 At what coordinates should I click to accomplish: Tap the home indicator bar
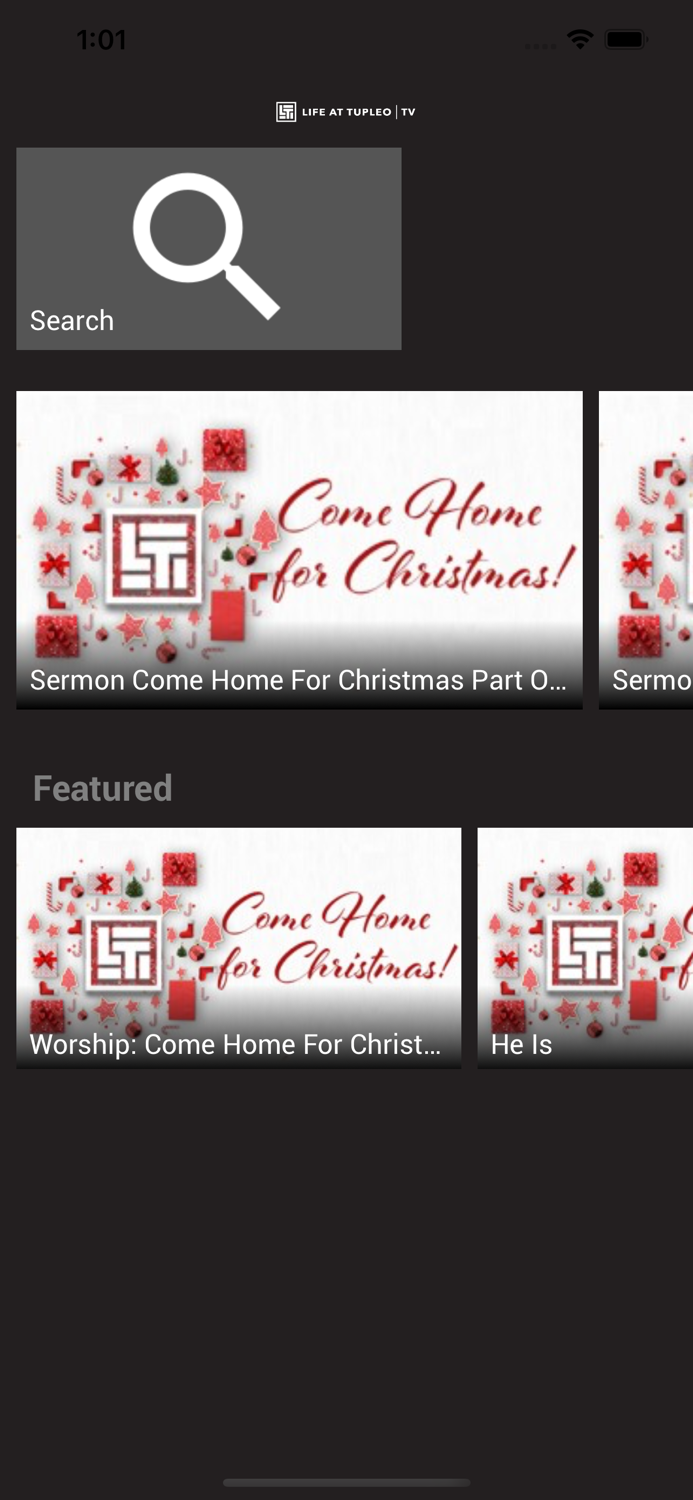click(346, 1482)
